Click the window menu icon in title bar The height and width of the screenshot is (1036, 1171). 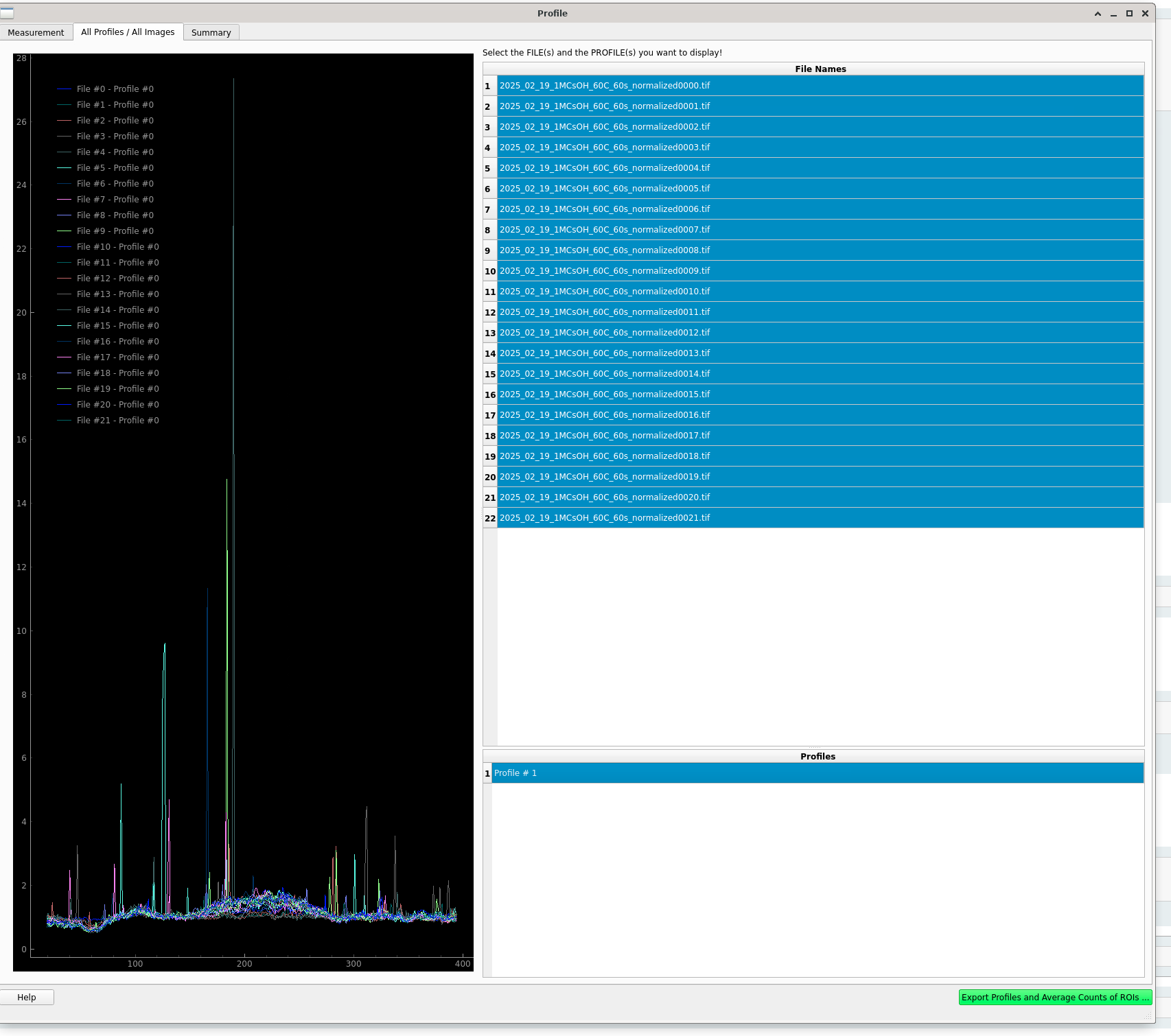[8, 13]
